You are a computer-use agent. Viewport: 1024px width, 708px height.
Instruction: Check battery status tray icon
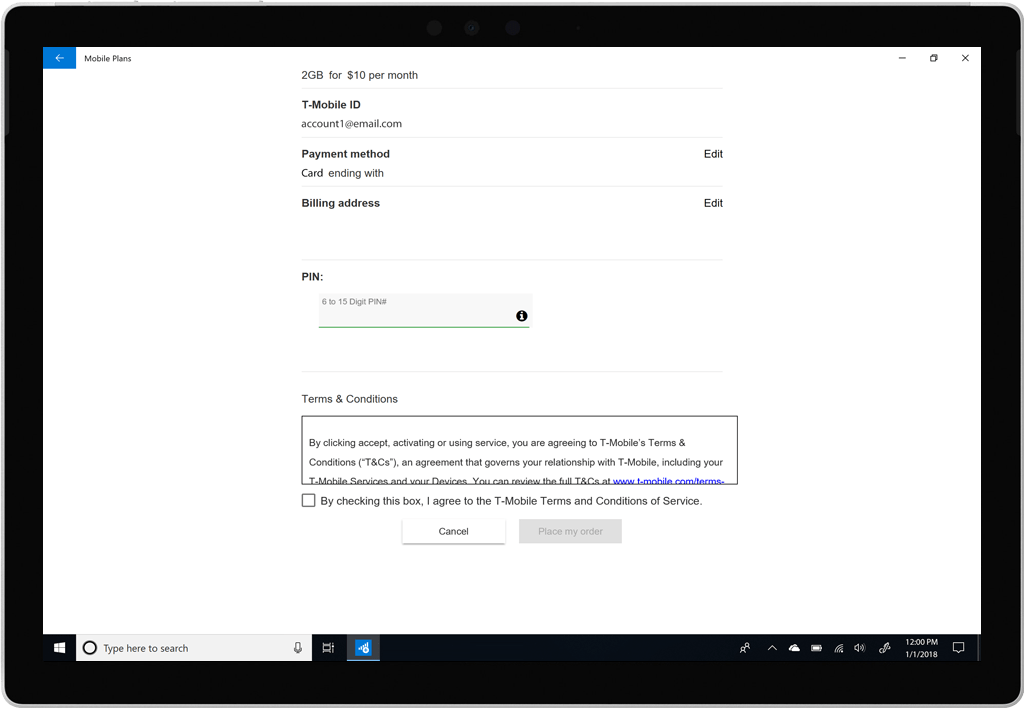click(x=816, y=648)
